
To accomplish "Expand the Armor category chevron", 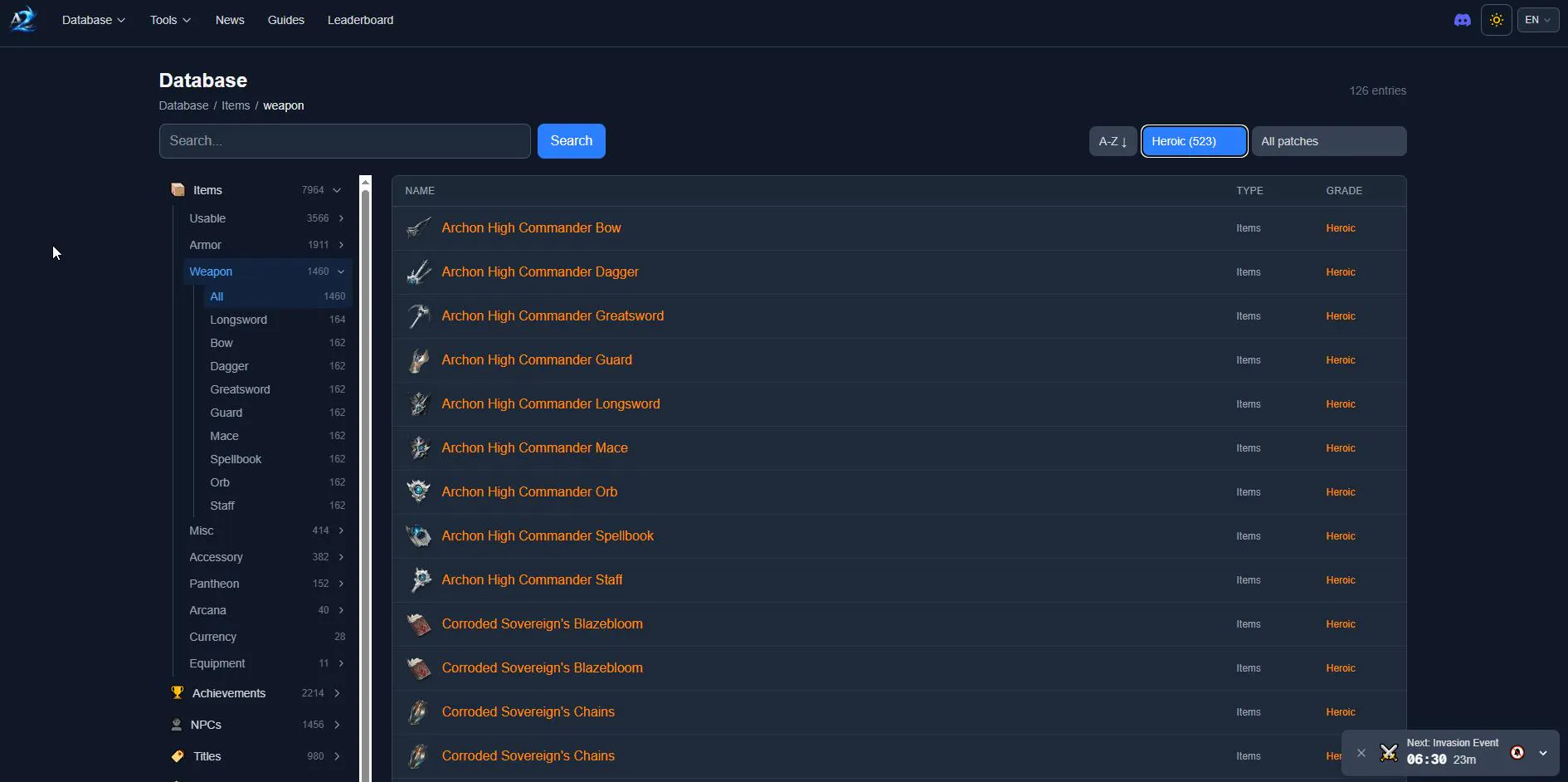I will (x=341, y=245).
